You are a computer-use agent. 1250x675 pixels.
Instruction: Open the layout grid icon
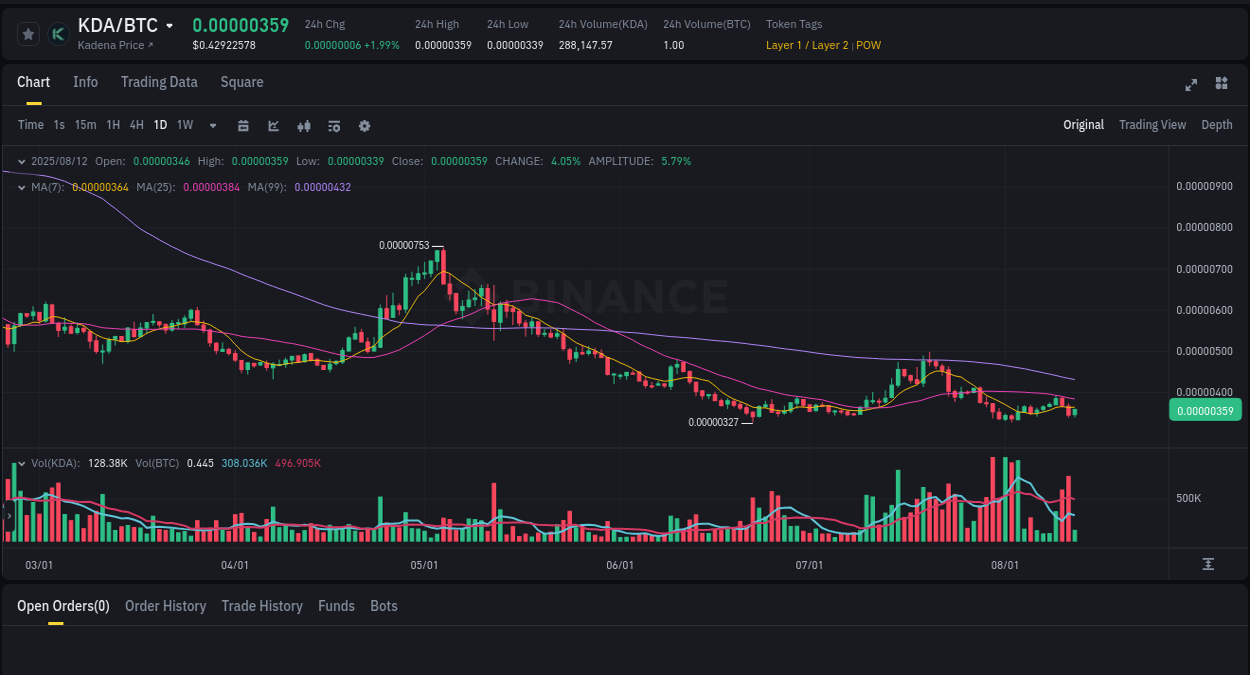[x=1221, y=85]
